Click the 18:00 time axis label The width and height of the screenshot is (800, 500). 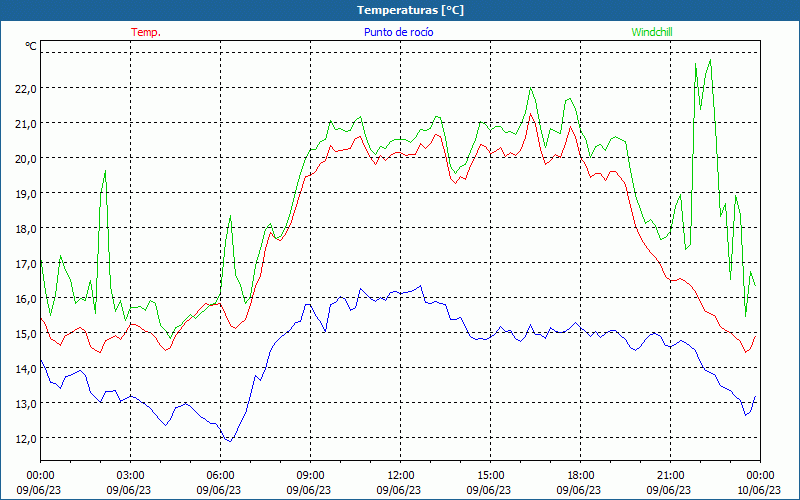581,476
